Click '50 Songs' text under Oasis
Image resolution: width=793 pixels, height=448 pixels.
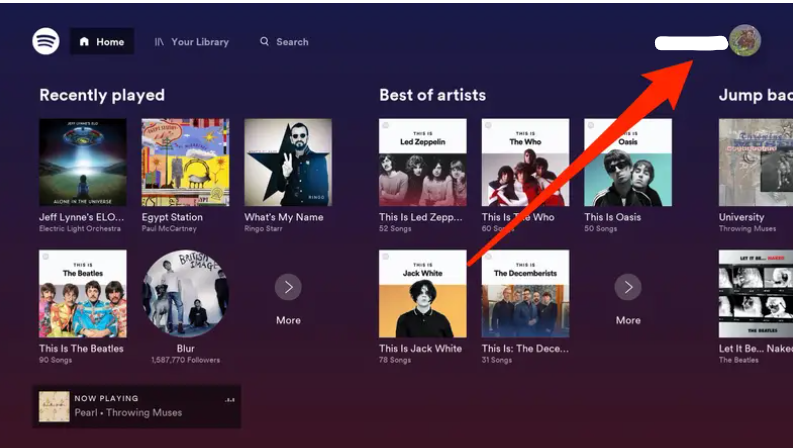tap(600, 229)
